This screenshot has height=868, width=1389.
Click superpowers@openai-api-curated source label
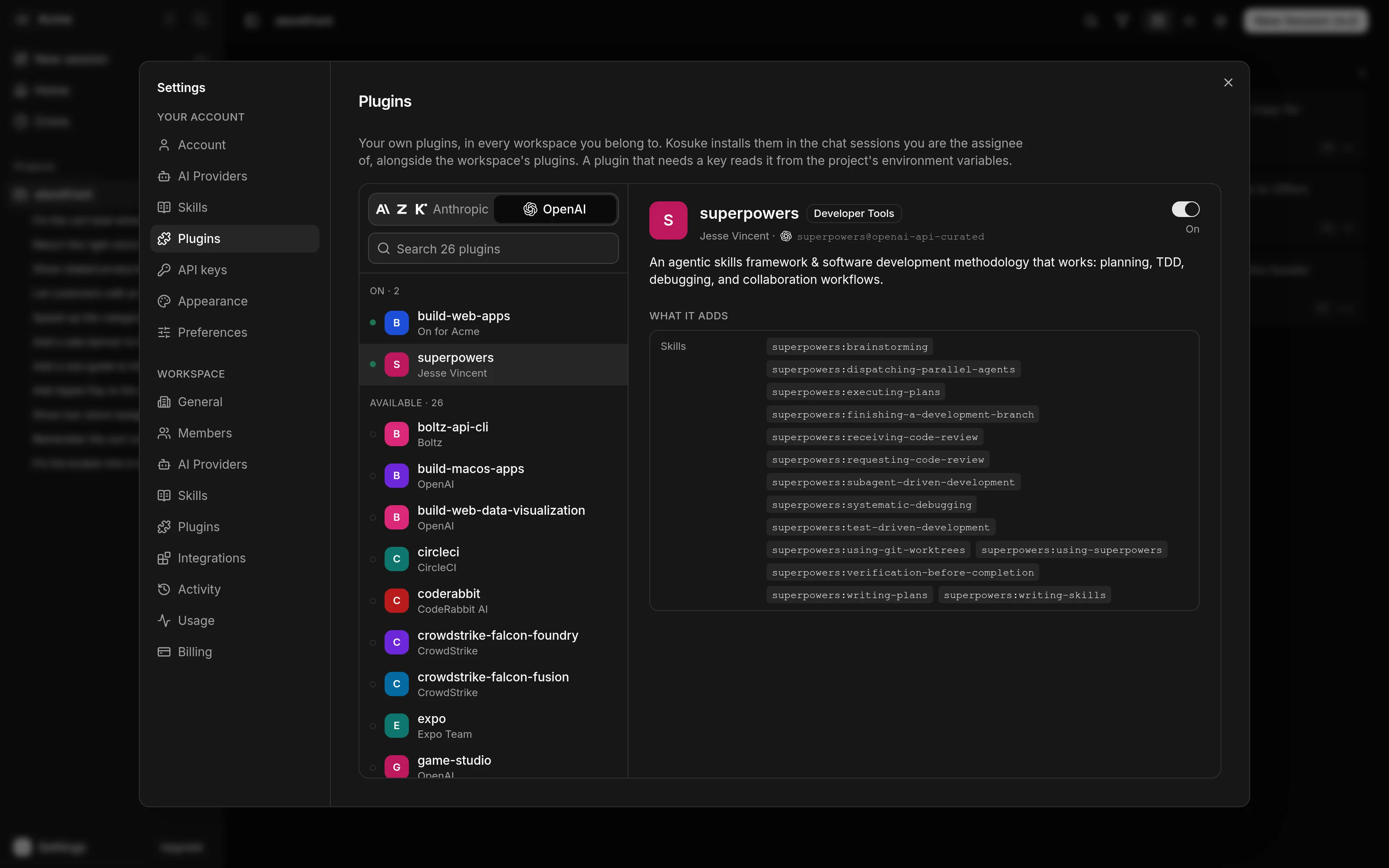890,237
